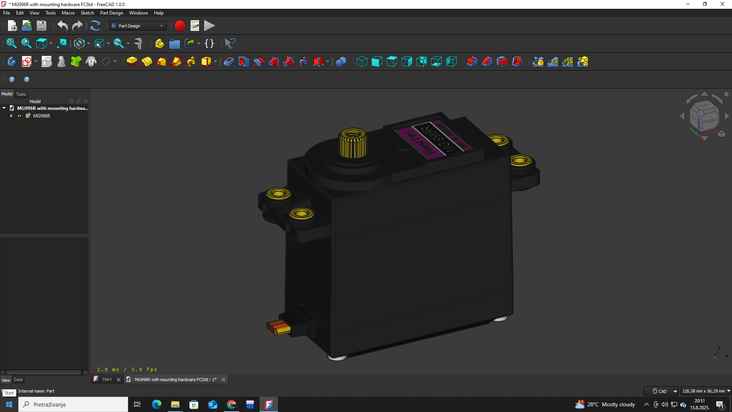The width and height of the screenshot is (732, 412).
Task: Click the red Record macro button
Action: 180,26
